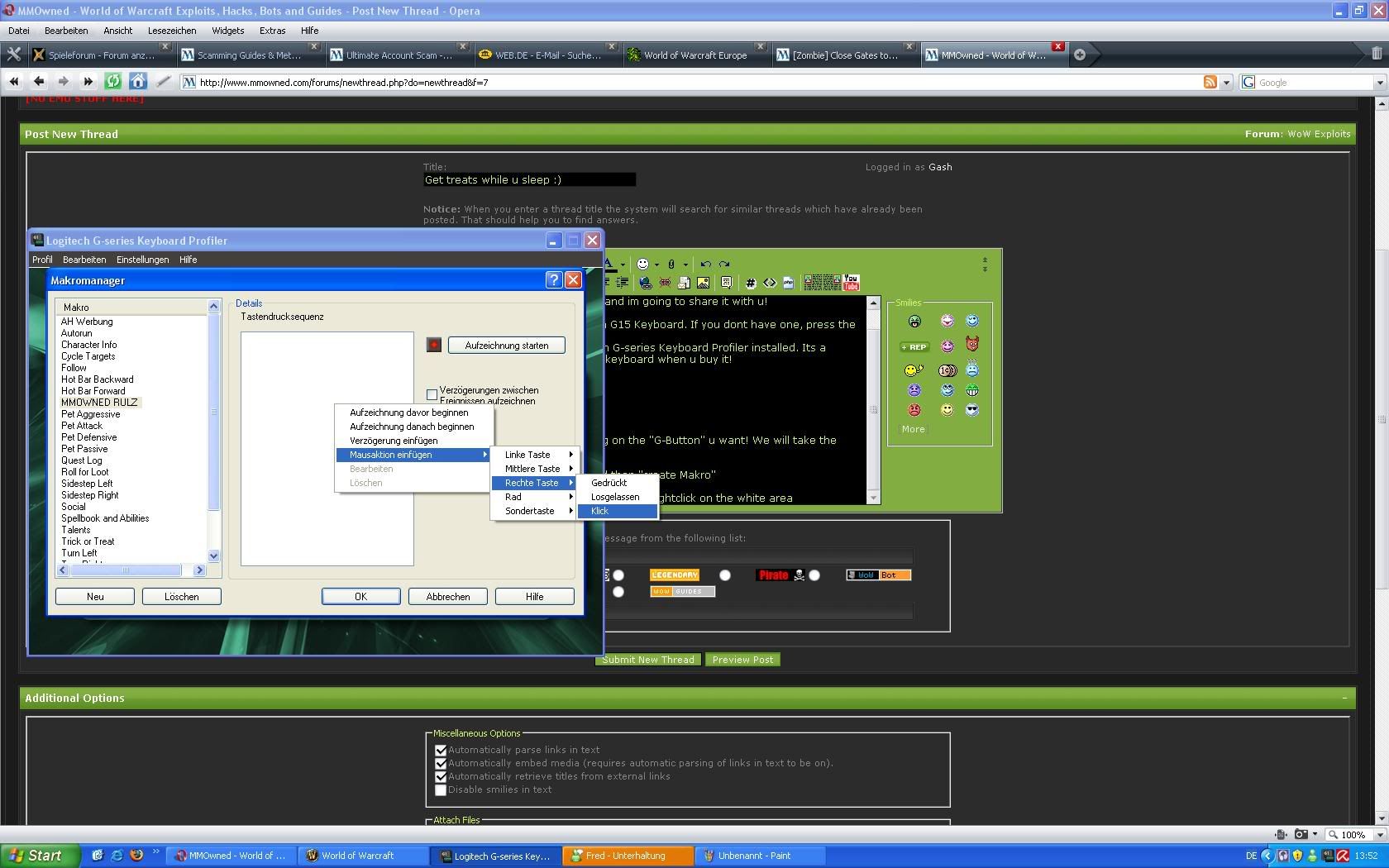The height and width of the screenshot is (868, 1389).
Task: Click the HTML angle brackets icon
Action: point(770,283)
